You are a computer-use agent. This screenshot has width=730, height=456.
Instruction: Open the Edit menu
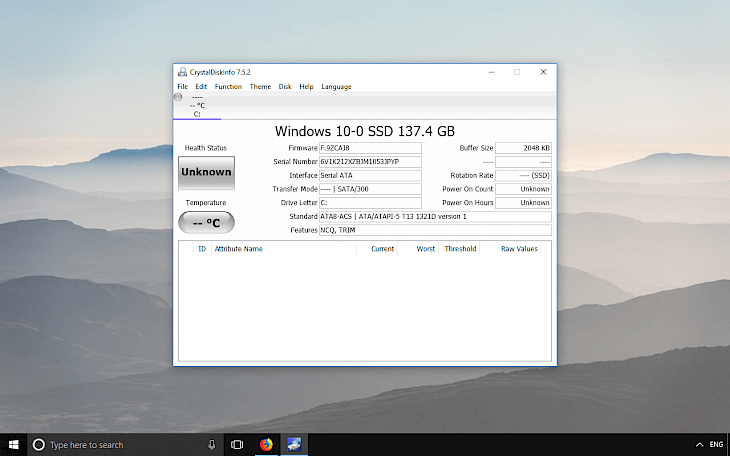(x=201, y=87)
